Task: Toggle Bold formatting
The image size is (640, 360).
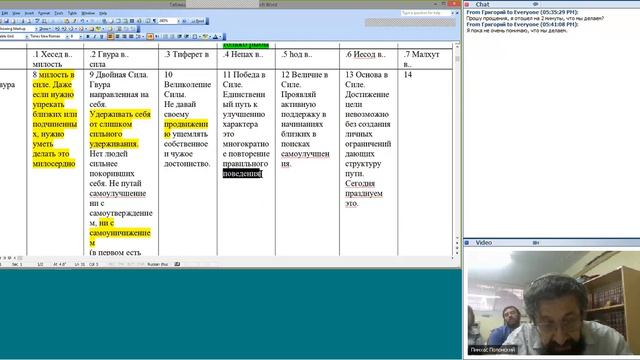Action: point(87,36)
